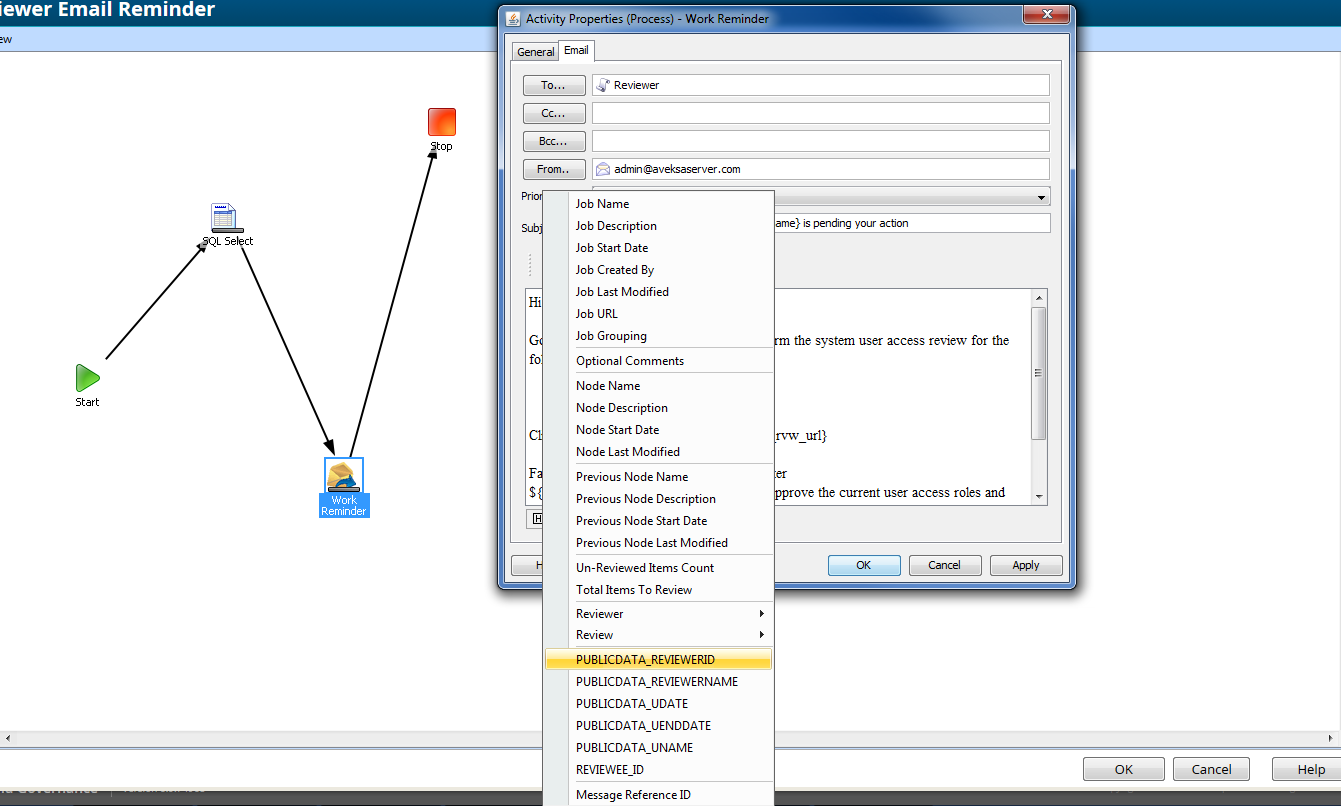The width and height of the screenshot is (1341, 806).
Task: Expand the Review submenu arrow
Action: click(x=761, y=635)
